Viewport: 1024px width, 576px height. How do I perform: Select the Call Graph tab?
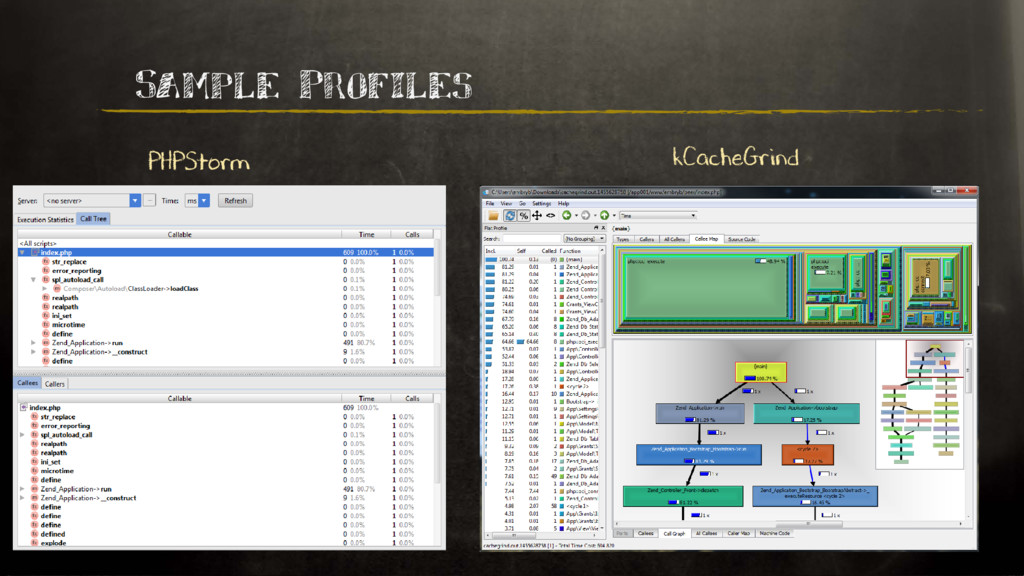[674, 534]
